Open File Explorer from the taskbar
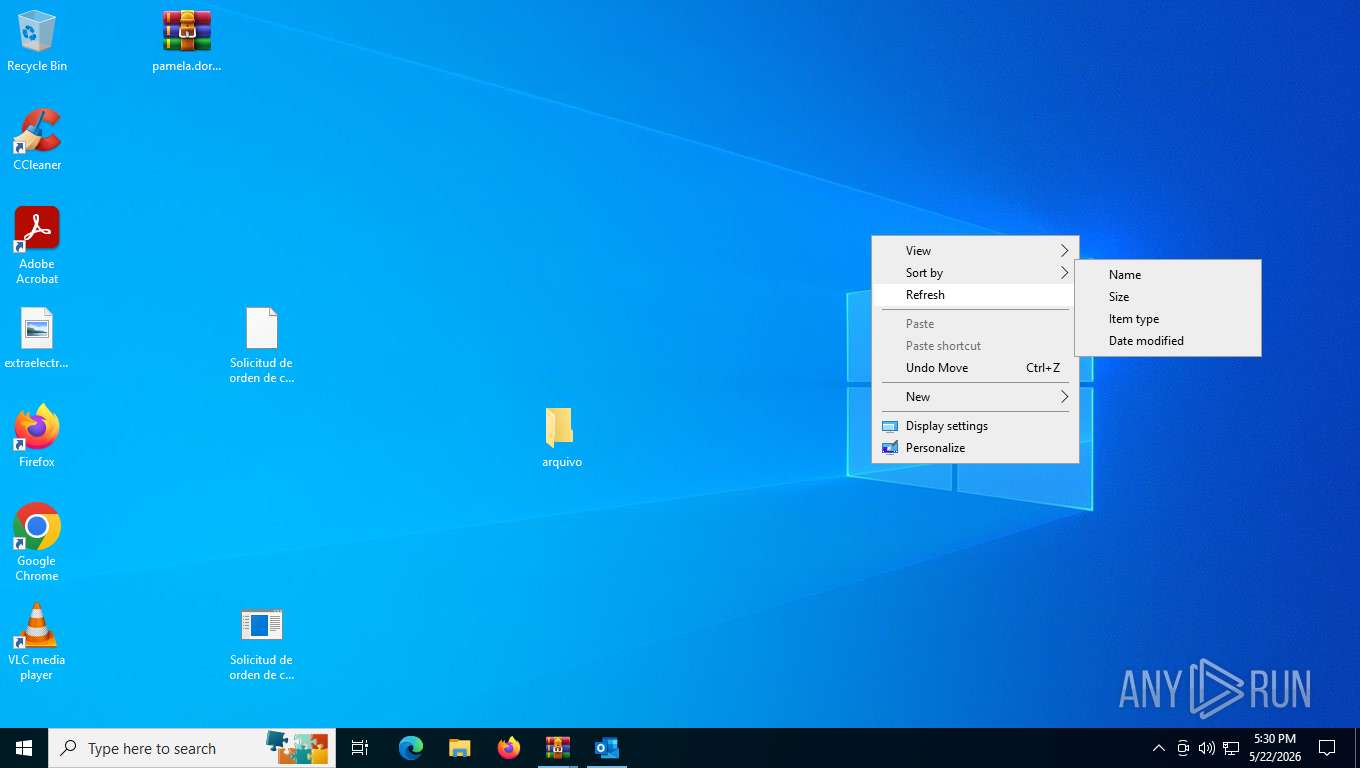Screen dimensions: 1360x768 pyautogui.click(x=459, y=748)
